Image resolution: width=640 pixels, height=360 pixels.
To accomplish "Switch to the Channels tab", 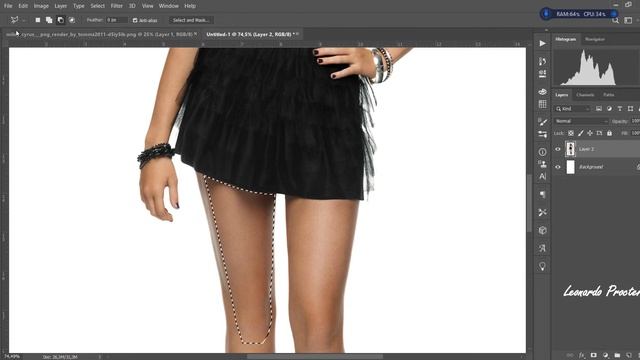I will (x=585, y=95).
